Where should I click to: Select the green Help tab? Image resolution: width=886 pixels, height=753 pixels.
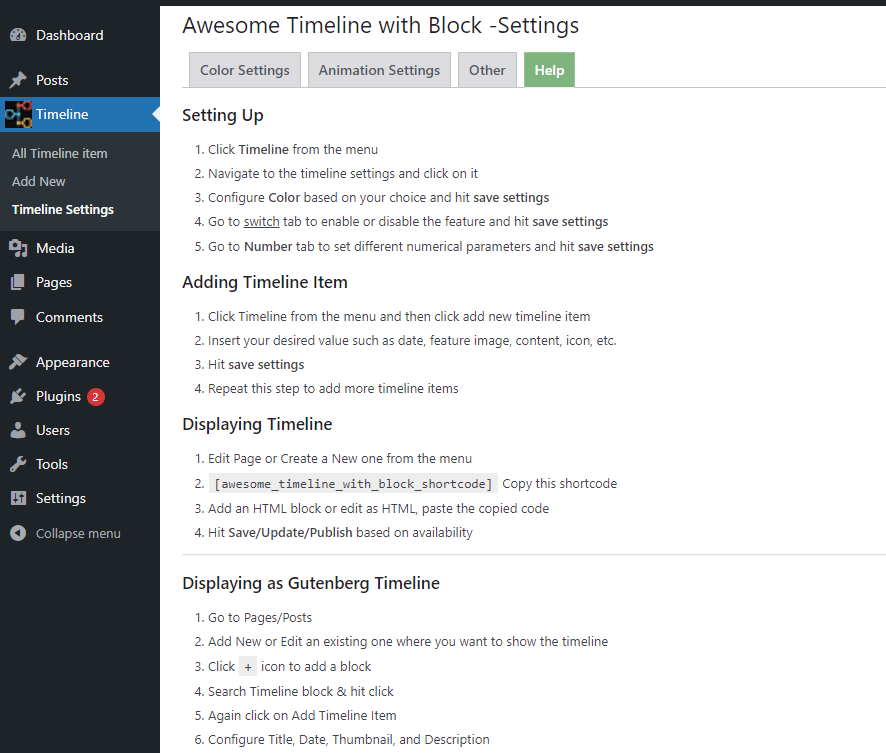pos(549,70)
